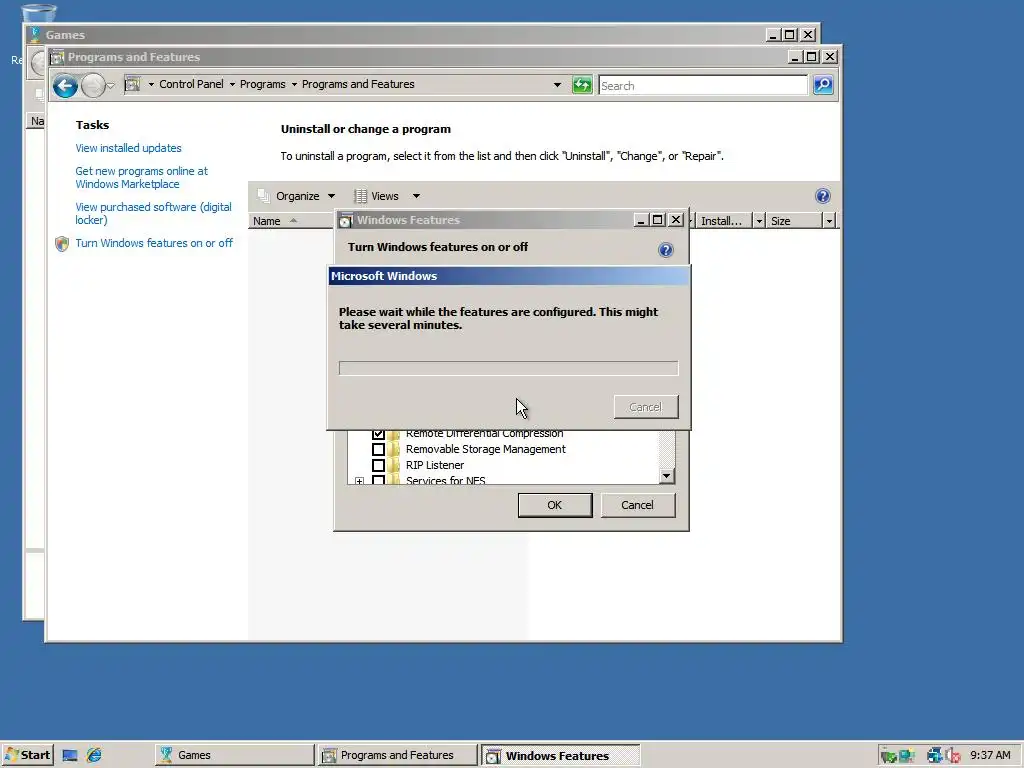Check the Services for NFS checkbox
Image resolution: width=1024 pixels, height=768 pixels.
[x=378, y=480]
